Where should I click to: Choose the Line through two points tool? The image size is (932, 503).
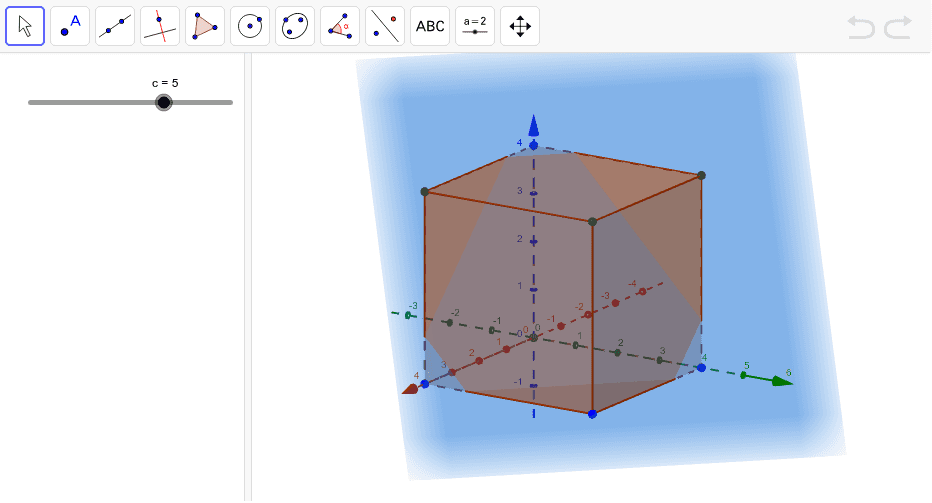[x=115, y=26]
